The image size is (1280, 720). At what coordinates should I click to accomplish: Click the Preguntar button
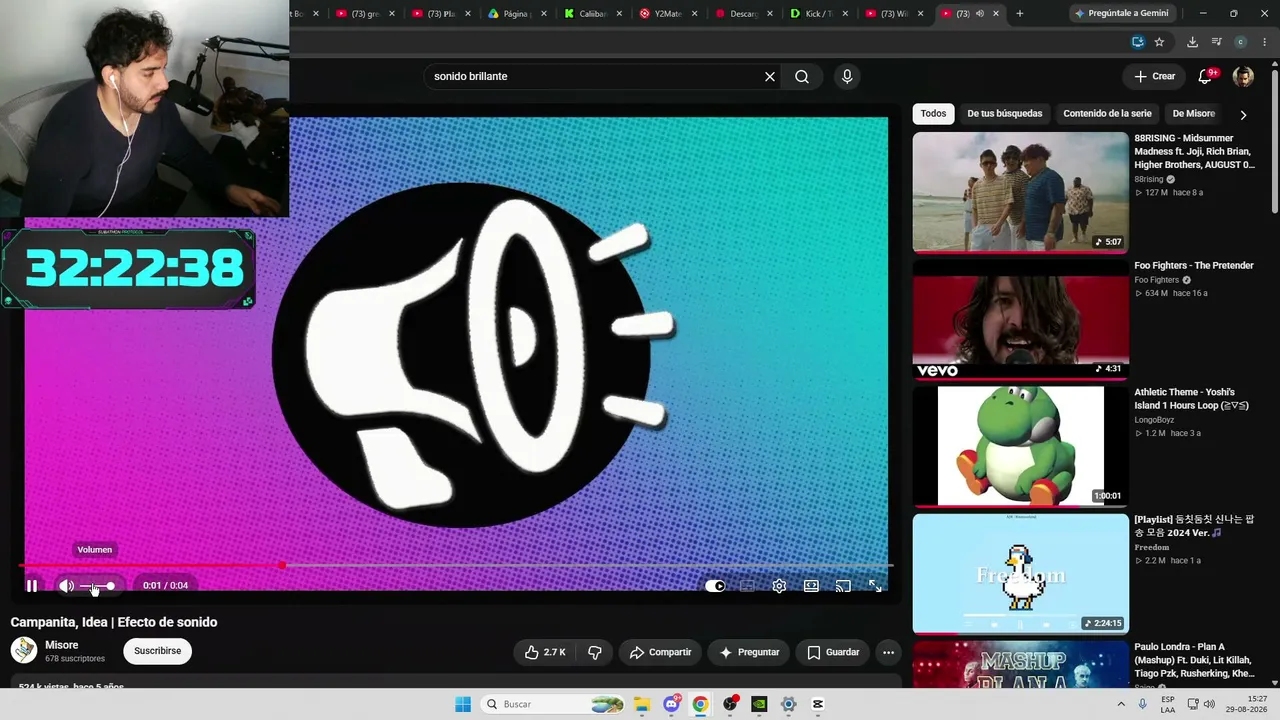[x=749, y=652]
